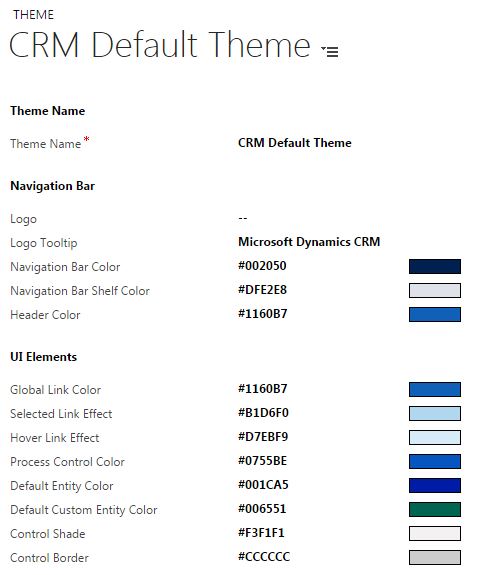Image resolution: width=483 pixels, height=575 pixels.
Task: Click the #002050 navigation bar color value
Action: [x=262, y=266]
